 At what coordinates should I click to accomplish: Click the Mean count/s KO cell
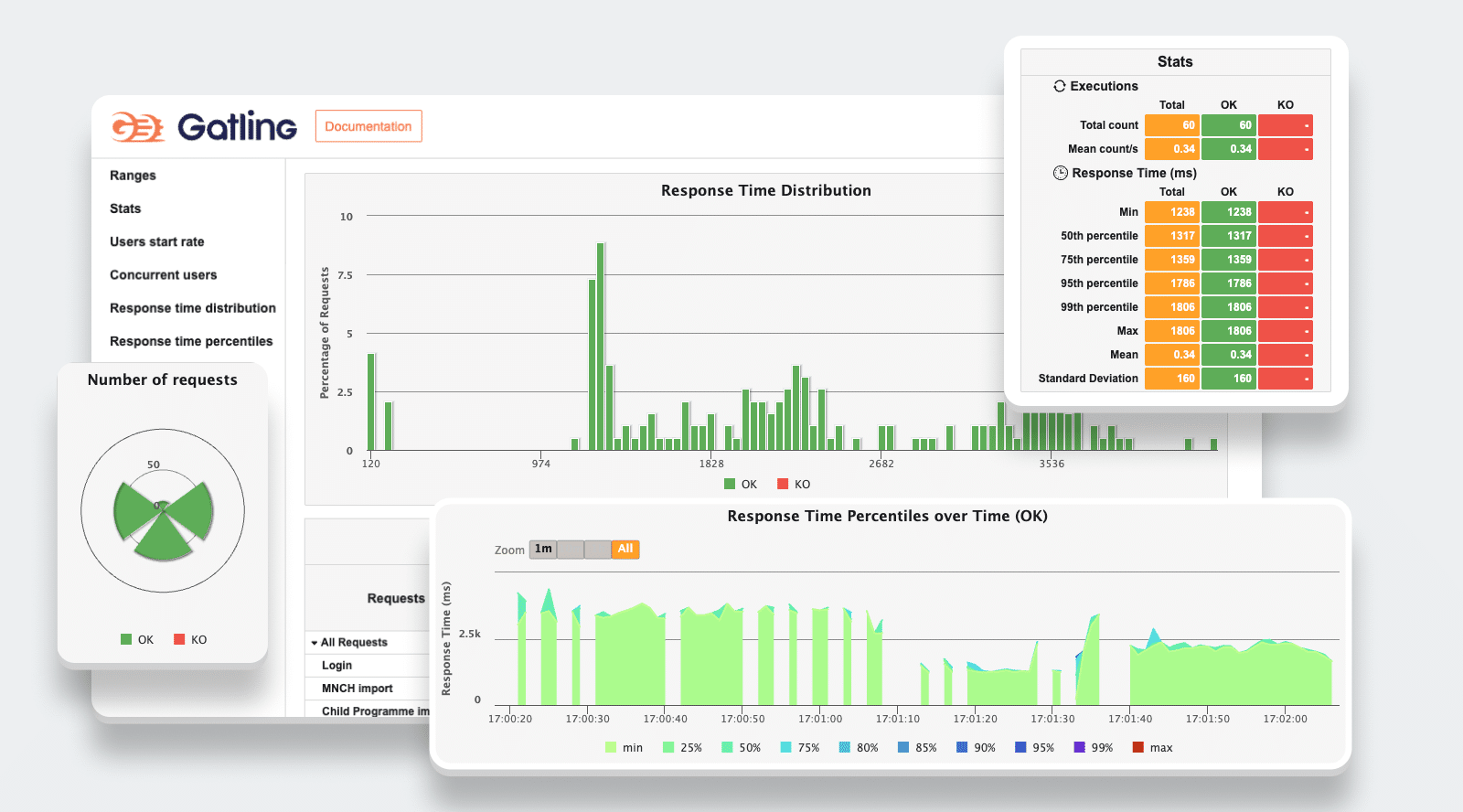pos(1286,149)
